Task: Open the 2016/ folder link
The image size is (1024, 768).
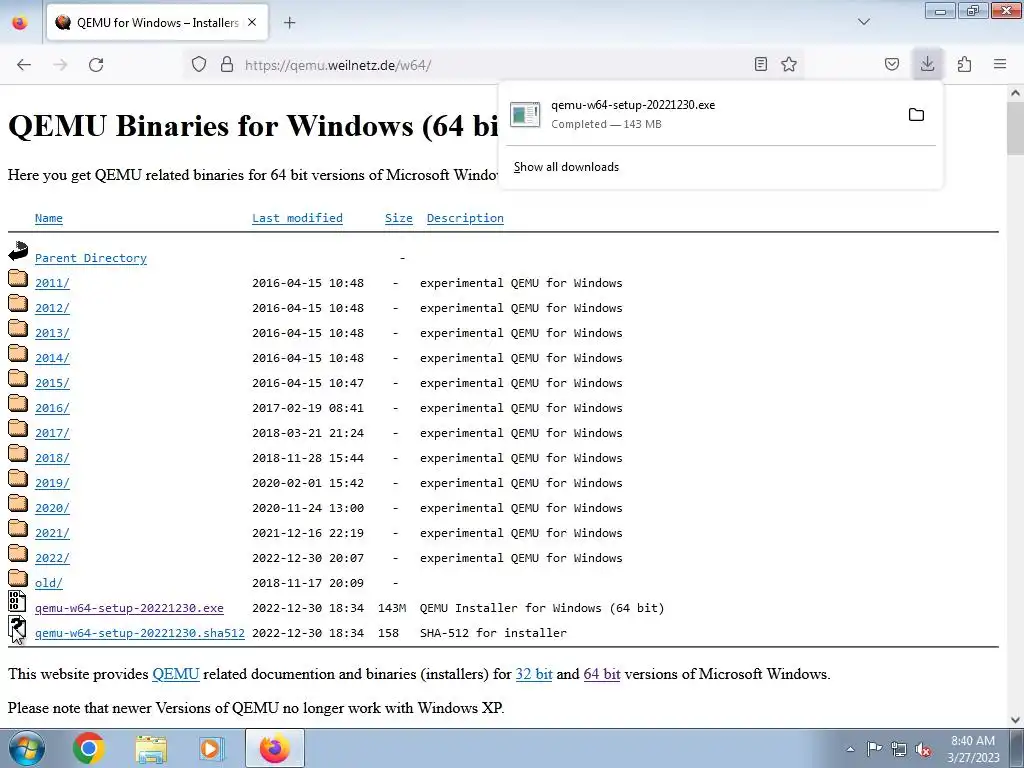Action: click(52, 408)
